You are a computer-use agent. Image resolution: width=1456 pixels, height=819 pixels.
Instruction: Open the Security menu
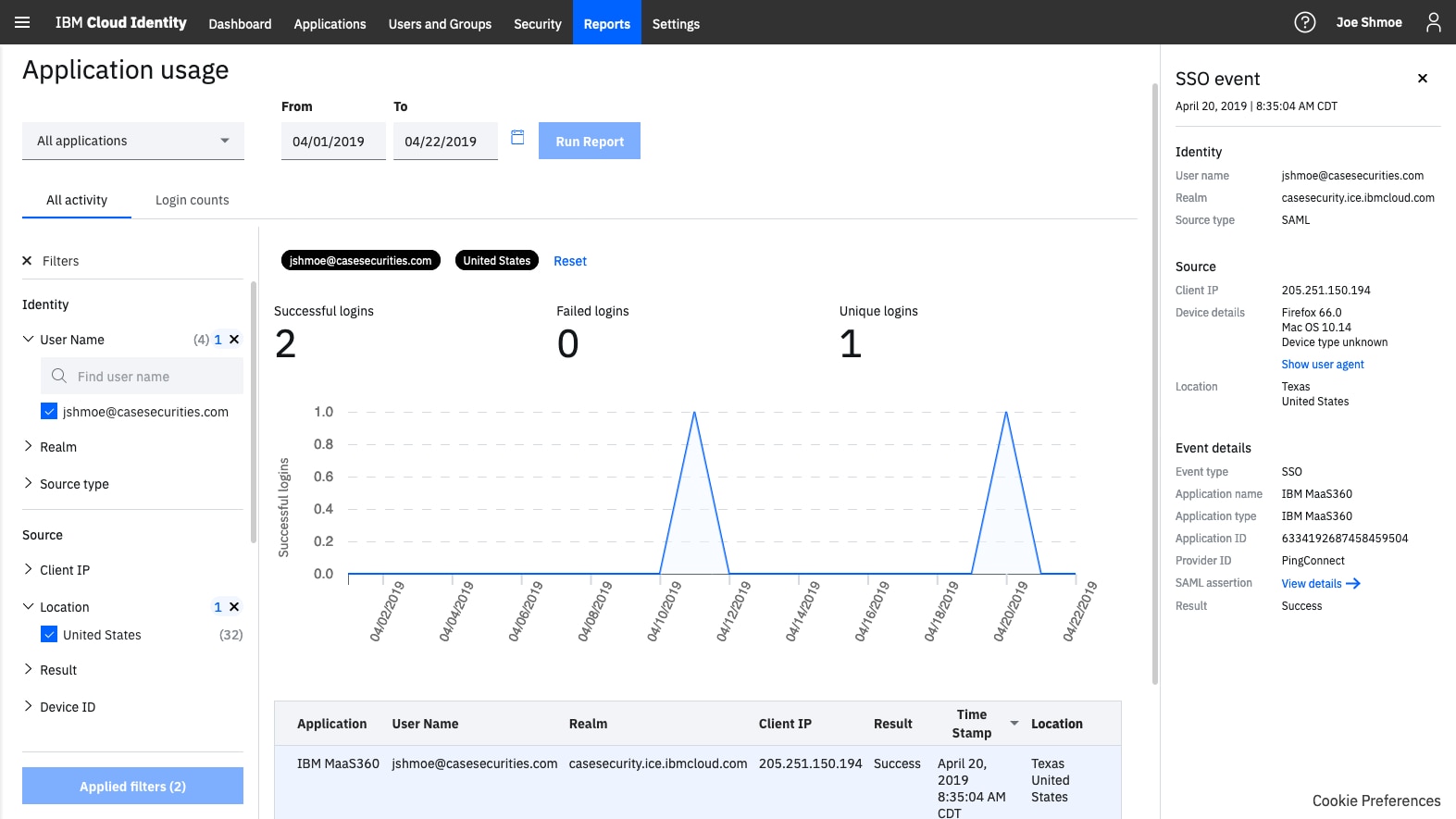[x=538, y=23]
